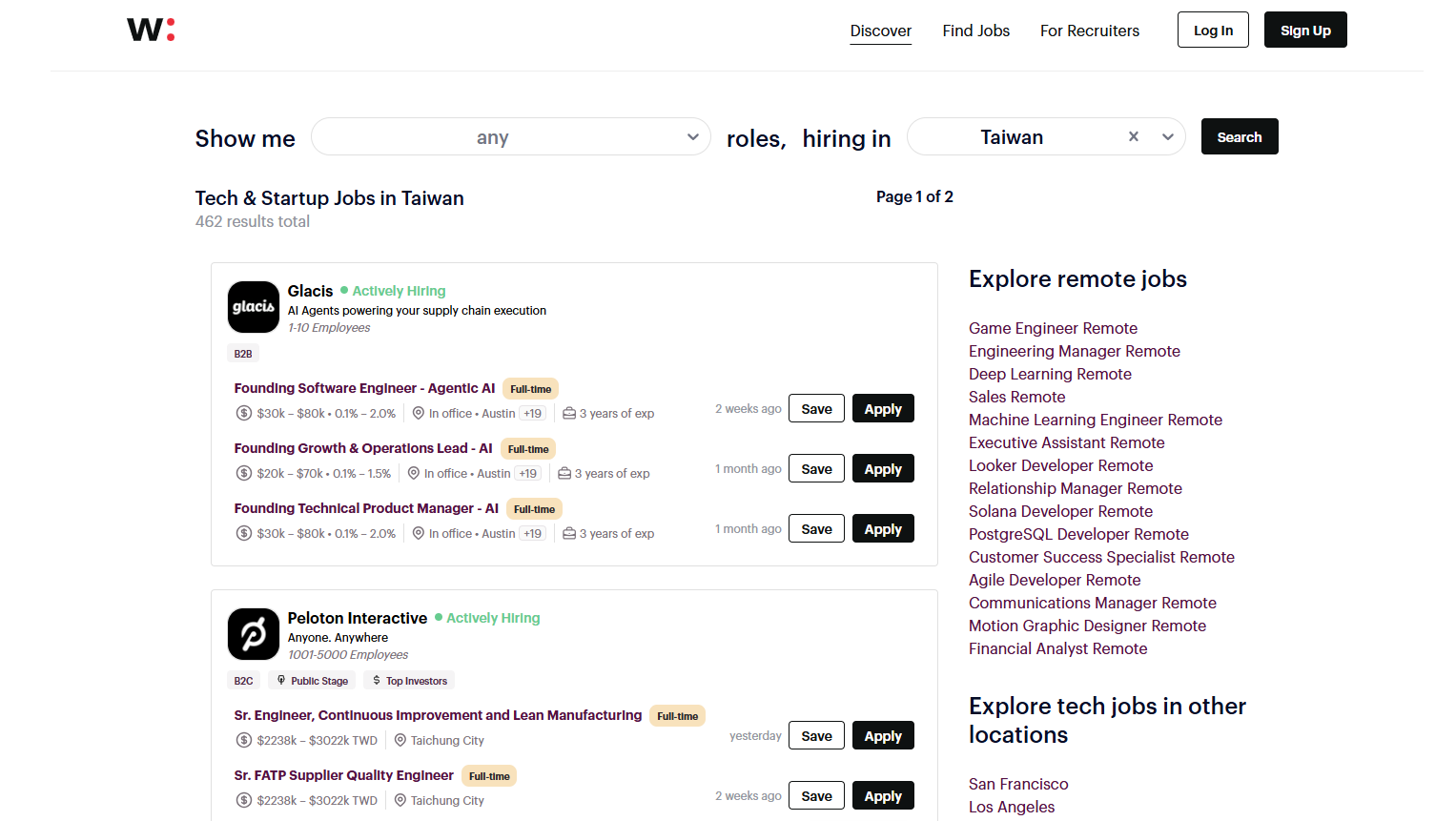
Task: Open Deep Learning Remote link
Action: pos(1050,374)
